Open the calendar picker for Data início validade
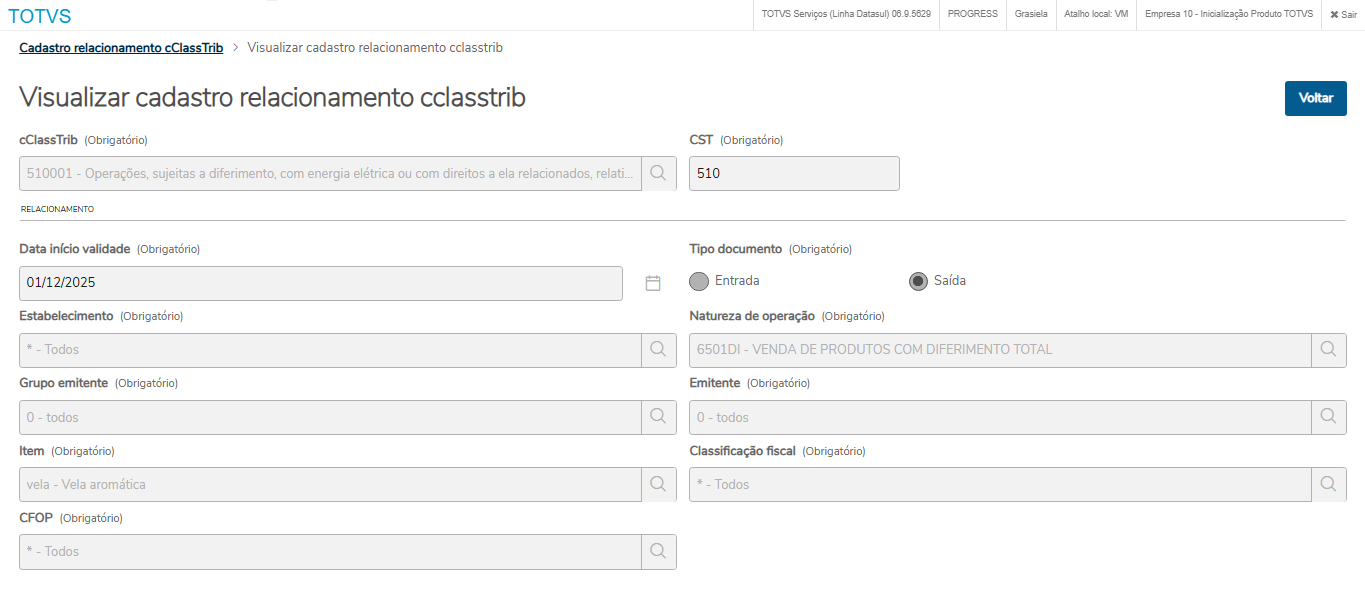This screenshot has width=1365, height=605. tap(653, 283)
